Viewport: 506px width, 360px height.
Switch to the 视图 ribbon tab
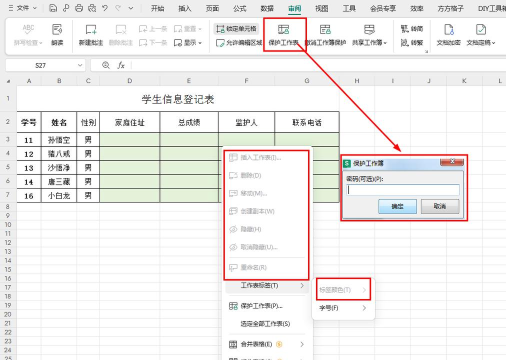[321, 8]
